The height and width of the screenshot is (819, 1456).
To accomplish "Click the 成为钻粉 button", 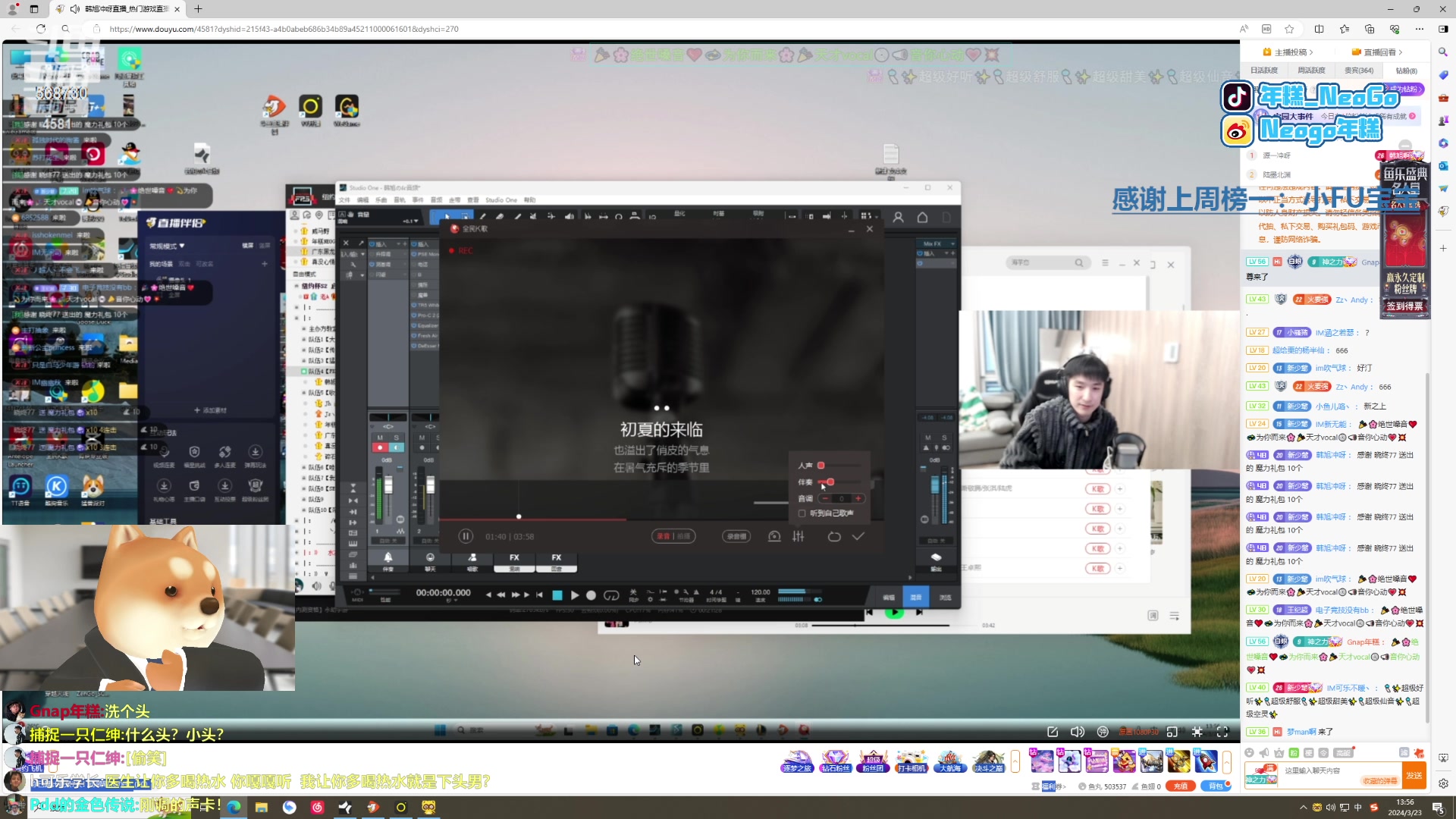I will click(x=1404, y=89).
